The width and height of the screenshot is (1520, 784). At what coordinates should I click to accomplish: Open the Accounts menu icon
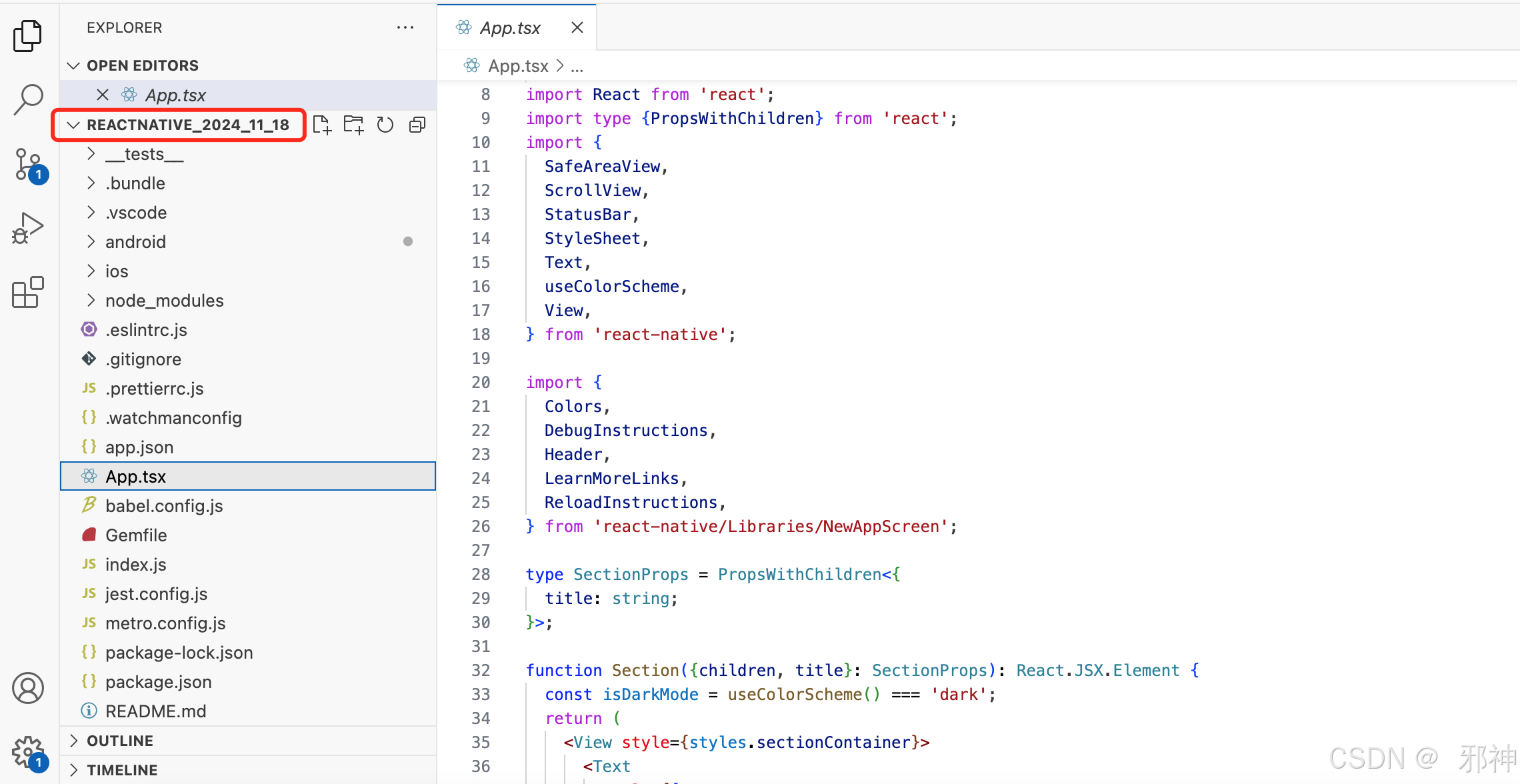click(x=28, y=689)
